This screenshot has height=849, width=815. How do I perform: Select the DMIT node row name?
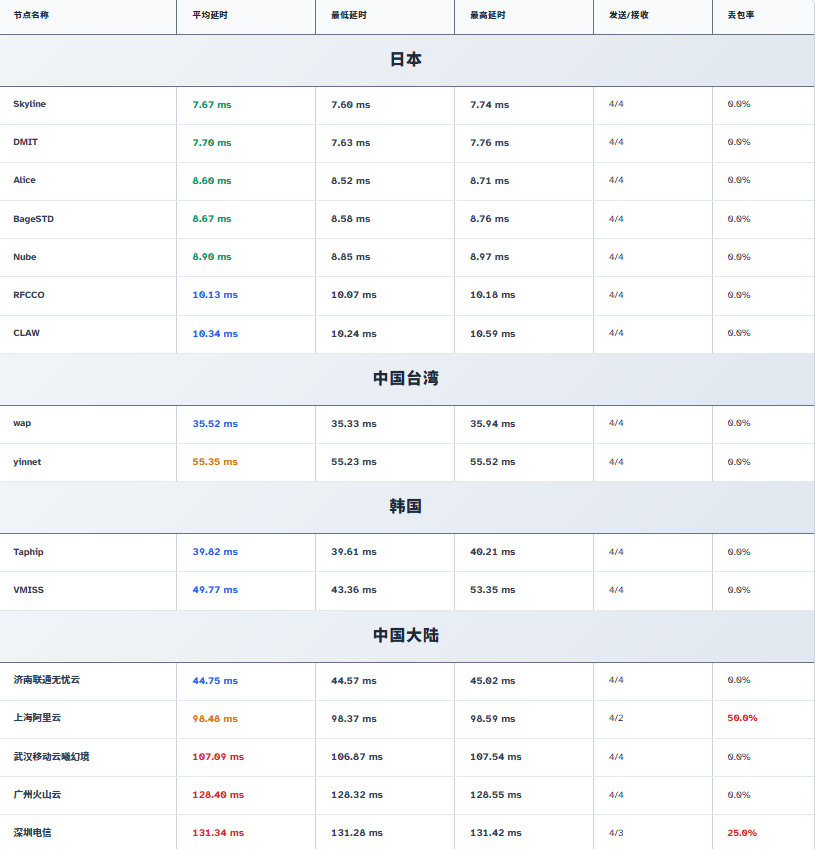(26, 142)
